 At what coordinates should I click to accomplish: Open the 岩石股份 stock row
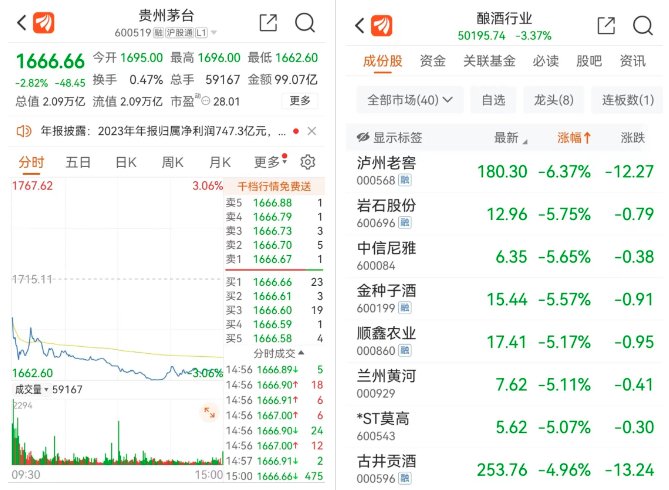(505, 214)
